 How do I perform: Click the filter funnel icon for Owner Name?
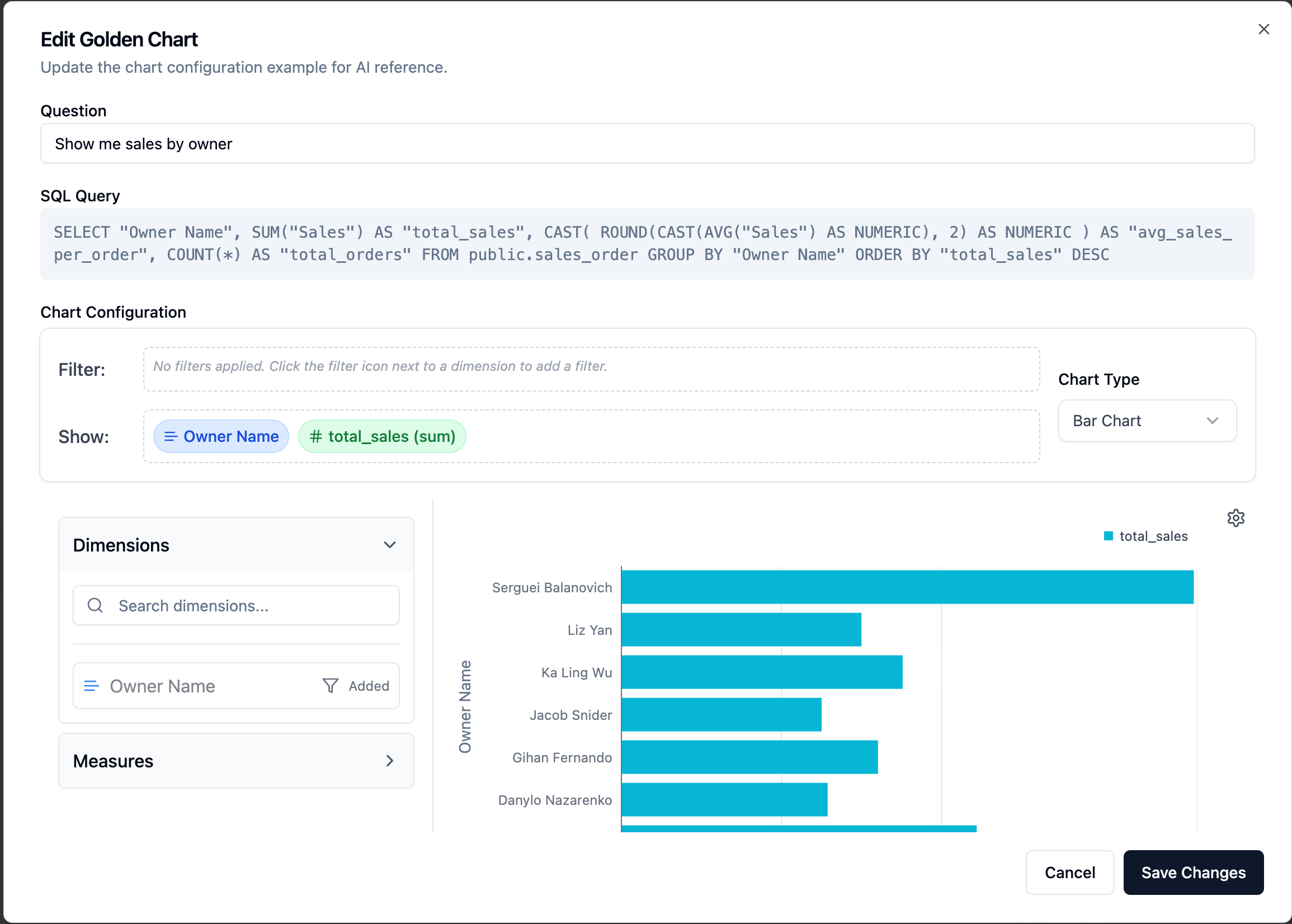tap(330, 686)
